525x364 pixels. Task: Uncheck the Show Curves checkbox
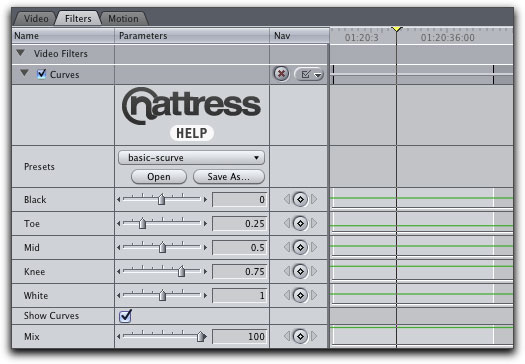(x=125, y=315)
